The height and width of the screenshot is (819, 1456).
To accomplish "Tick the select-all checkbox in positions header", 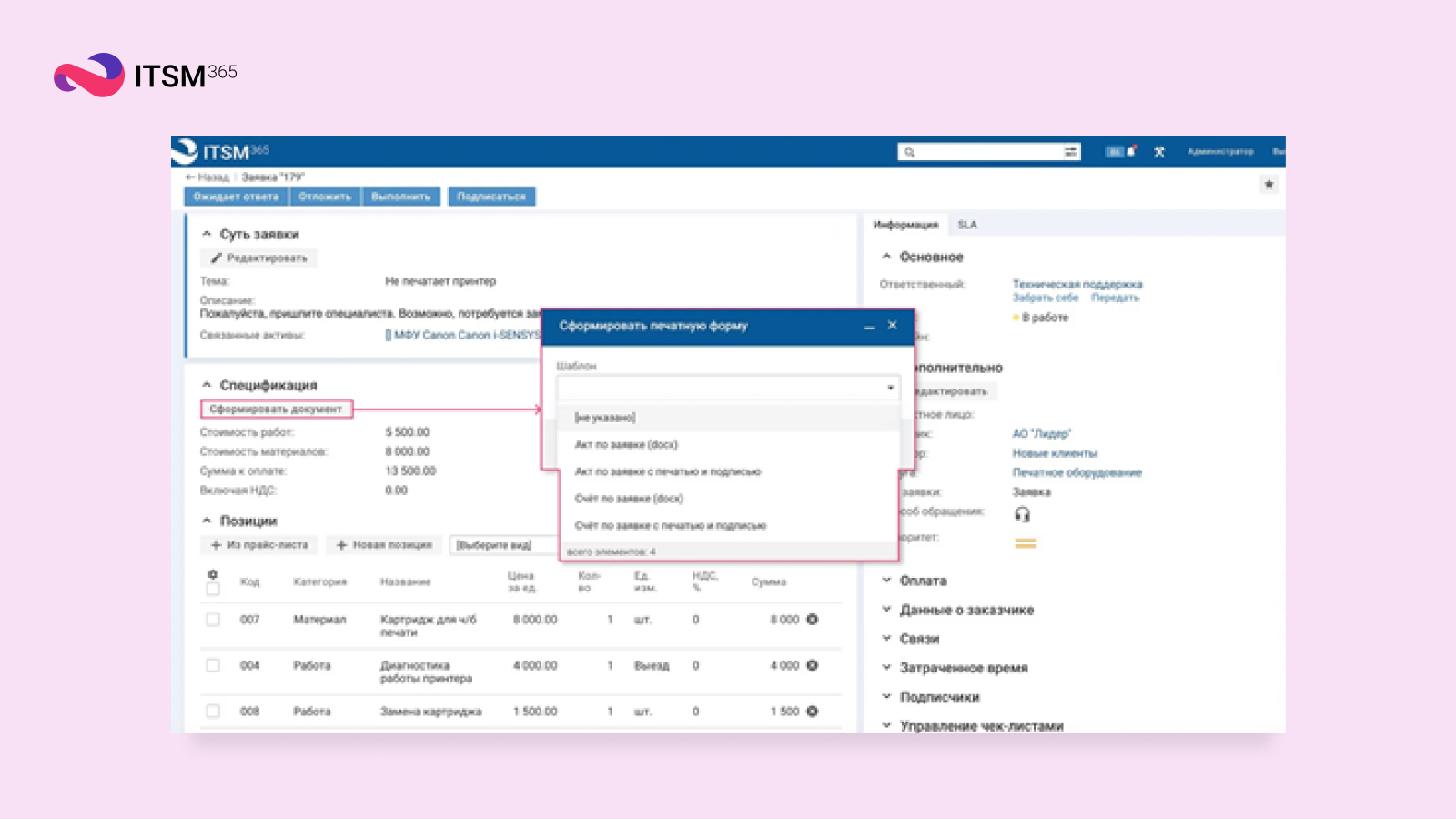I will 213,589.
